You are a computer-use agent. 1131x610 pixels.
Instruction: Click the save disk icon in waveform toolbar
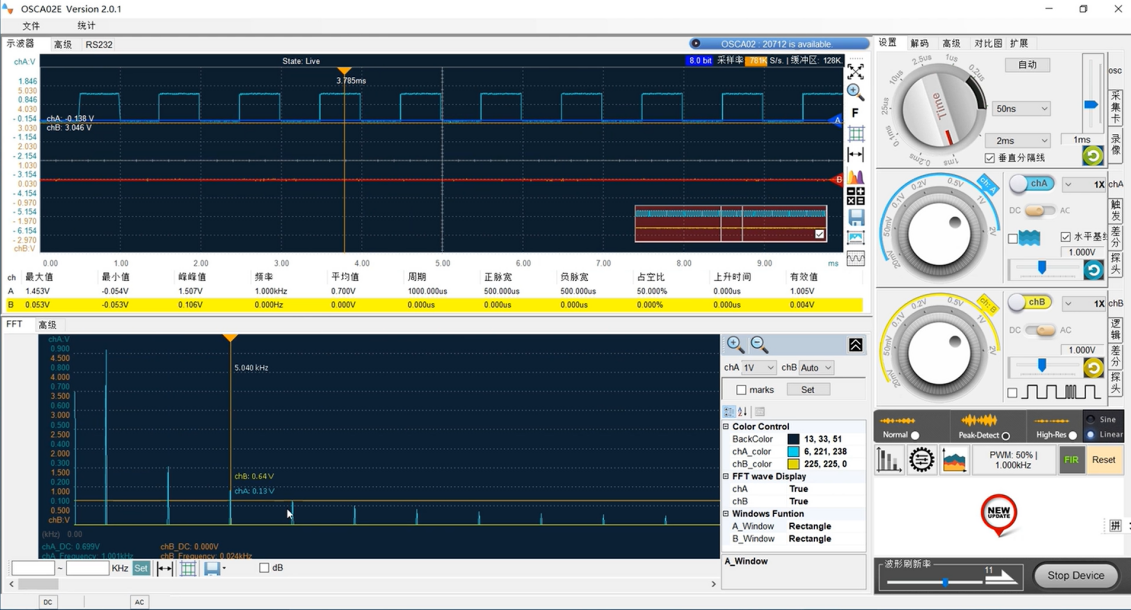coord(856,217)
